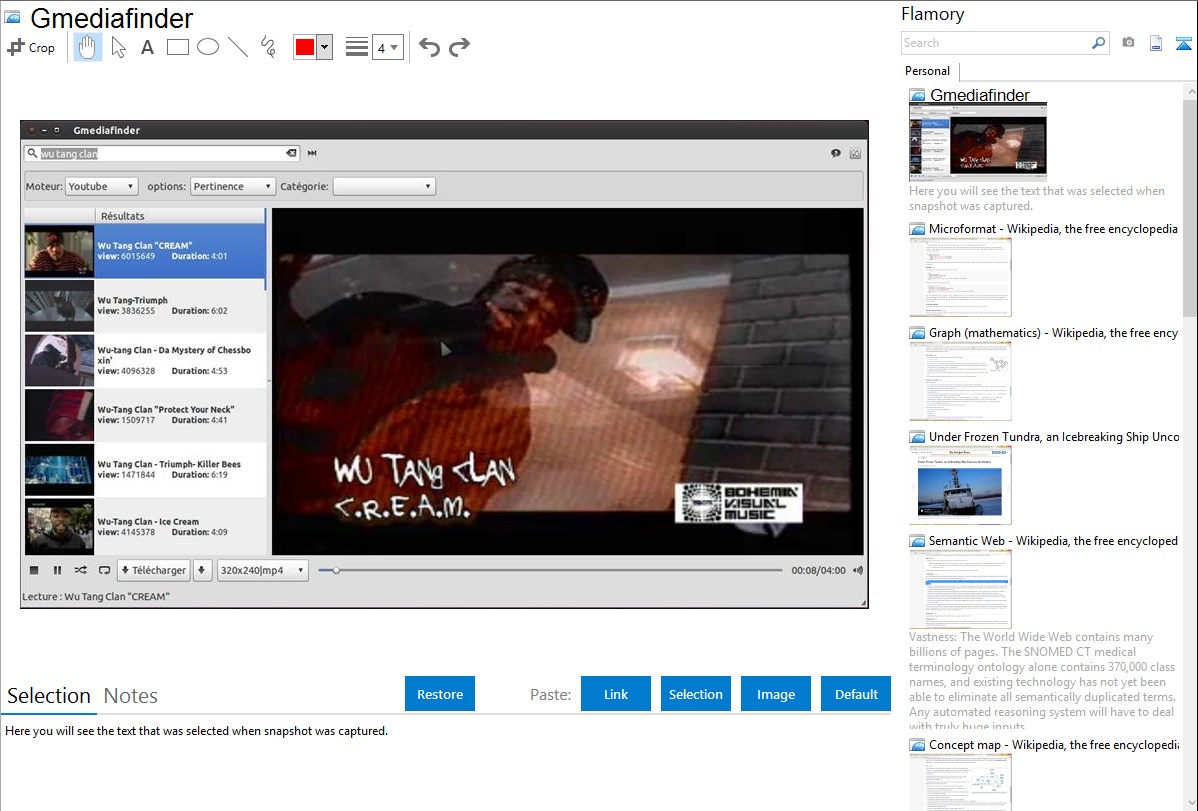Open the color dropdown arrow beside red swatch

pos(324,47)
